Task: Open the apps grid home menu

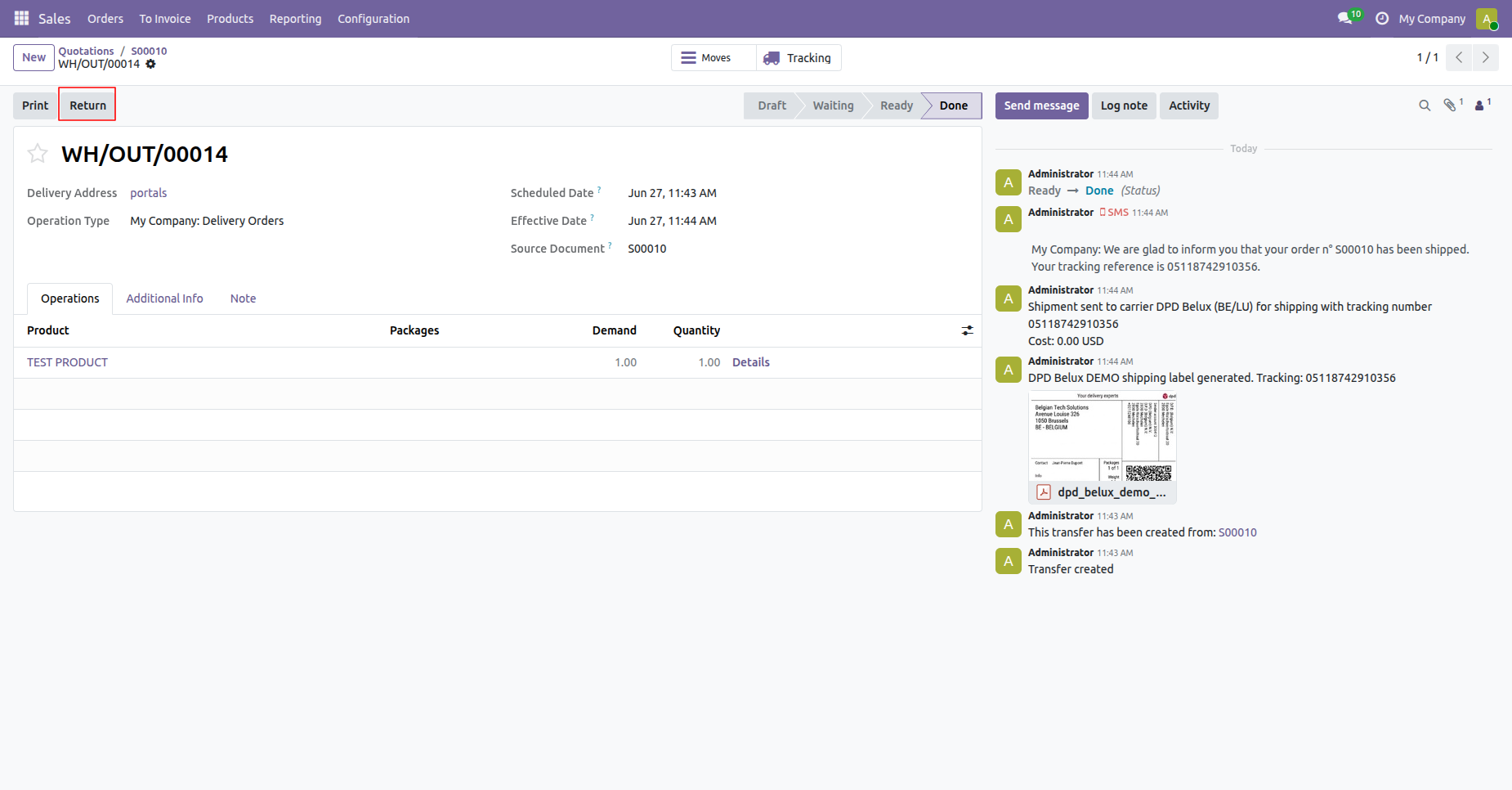Action: pos(21,18)
